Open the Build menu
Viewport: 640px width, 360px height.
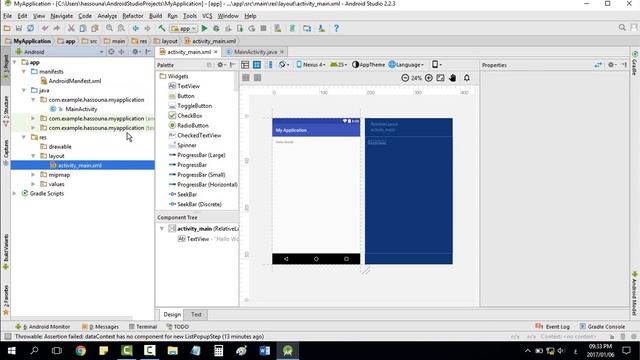click(155, 16)
